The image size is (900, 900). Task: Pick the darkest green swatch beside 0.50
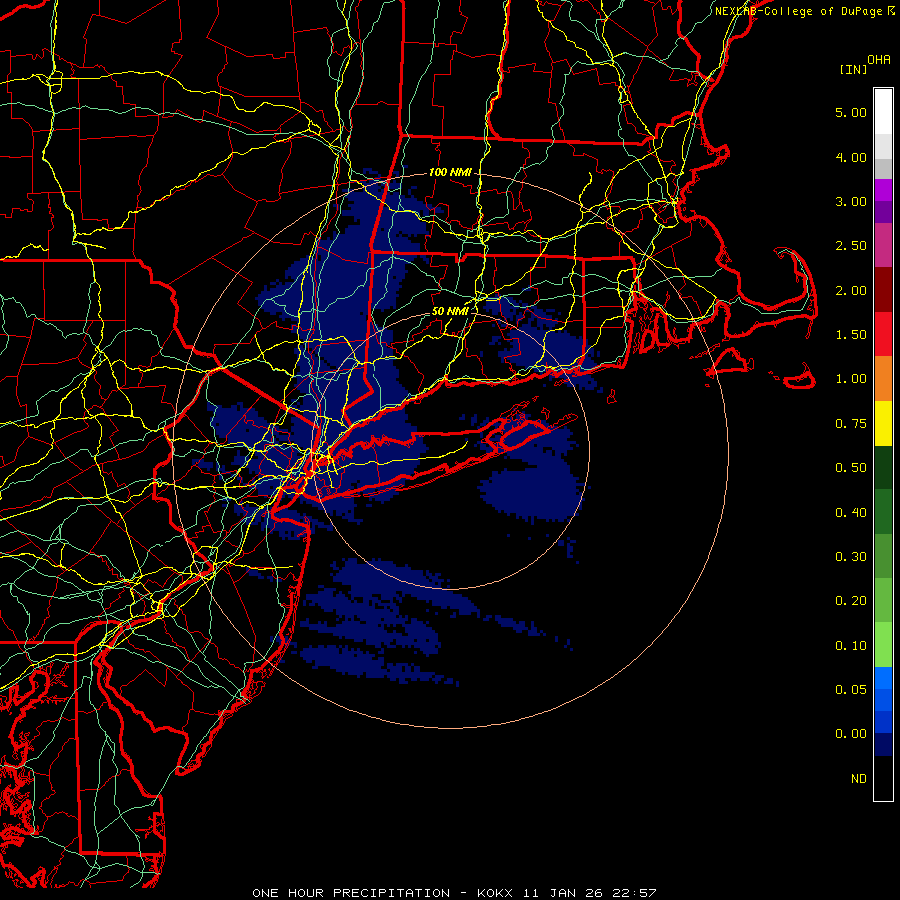883,467
